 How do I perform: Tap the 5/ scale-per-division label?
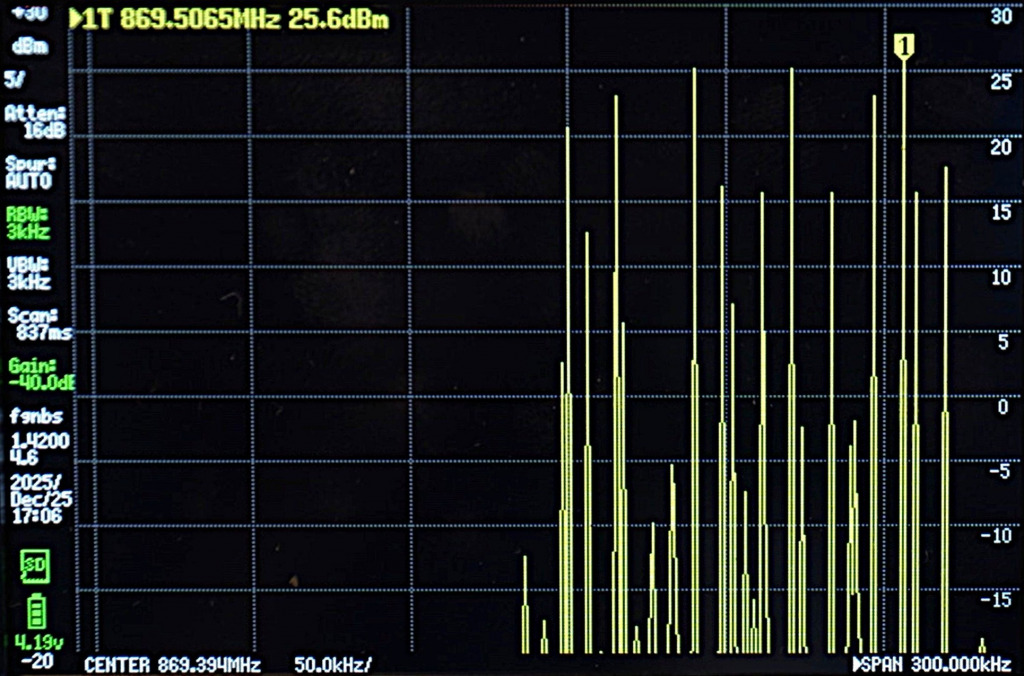point(14,79)
